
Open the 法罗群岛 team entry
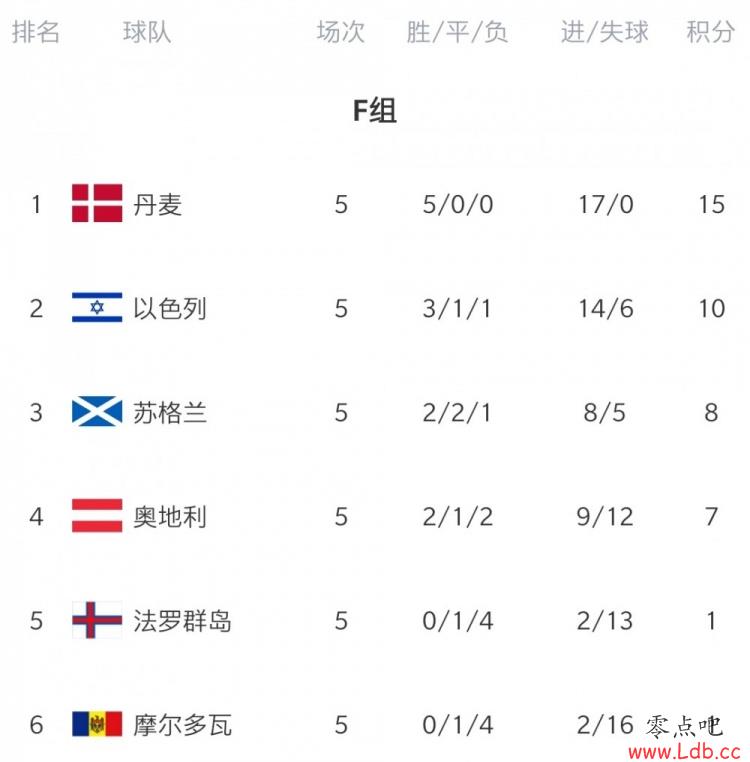182,621
